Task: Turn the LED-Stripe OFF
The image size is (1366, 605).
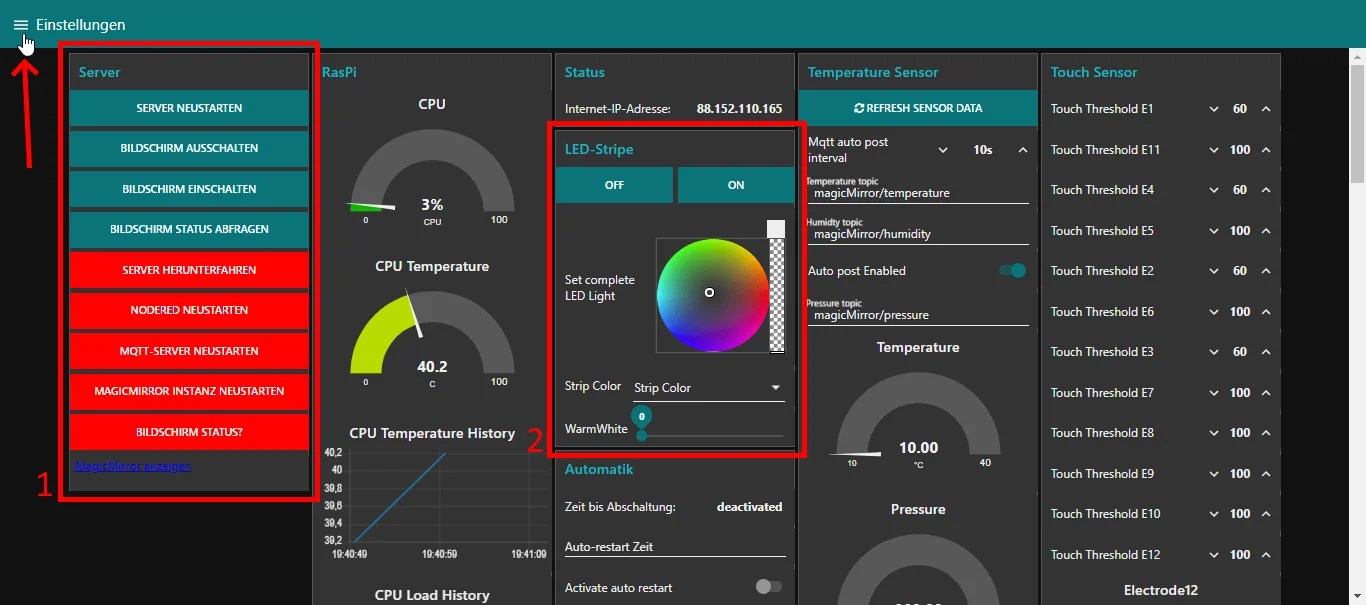Action: pos(614,185)
